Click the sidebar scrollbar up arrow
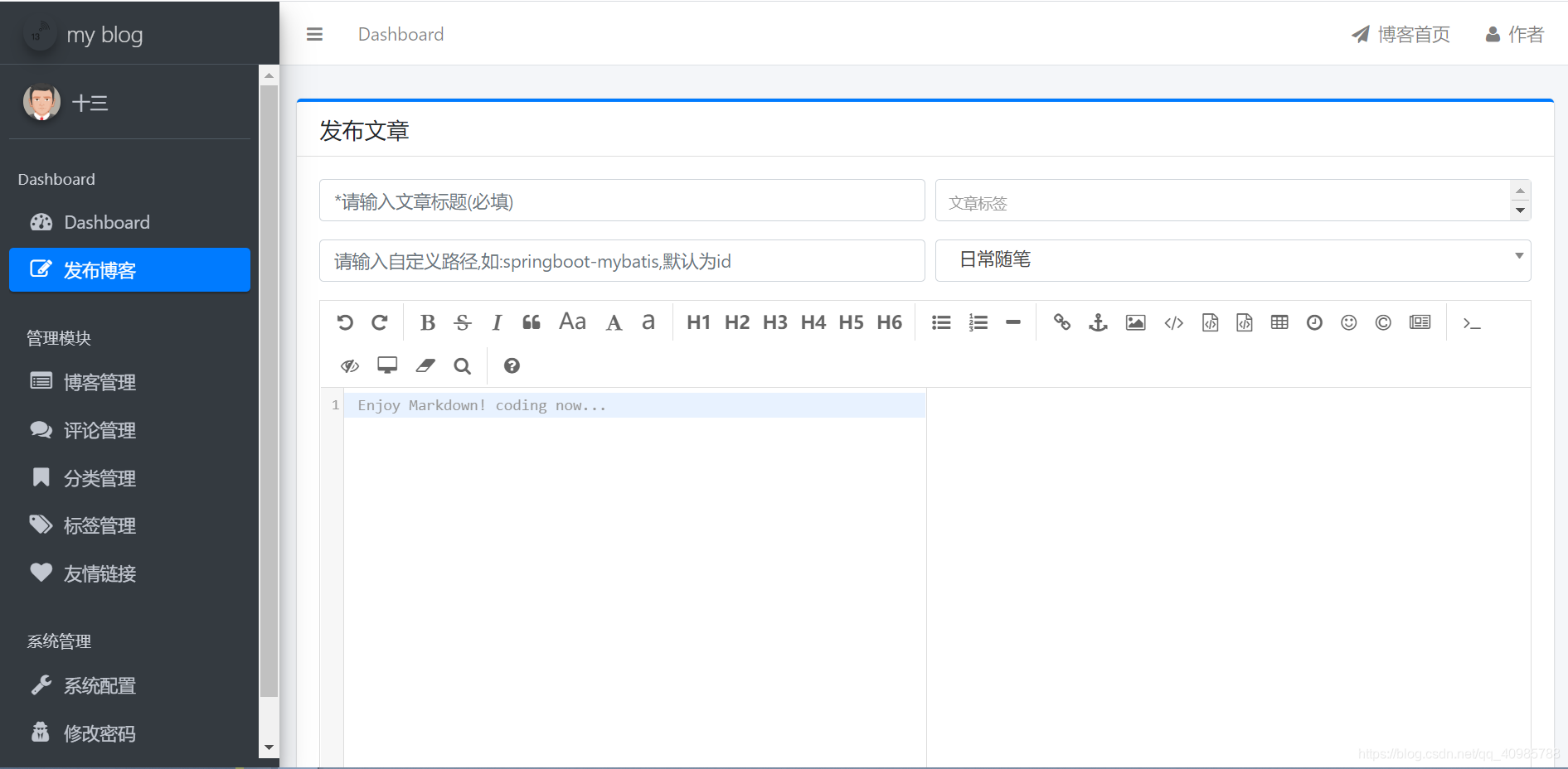1568x769 pixels. tap(269, 75)
